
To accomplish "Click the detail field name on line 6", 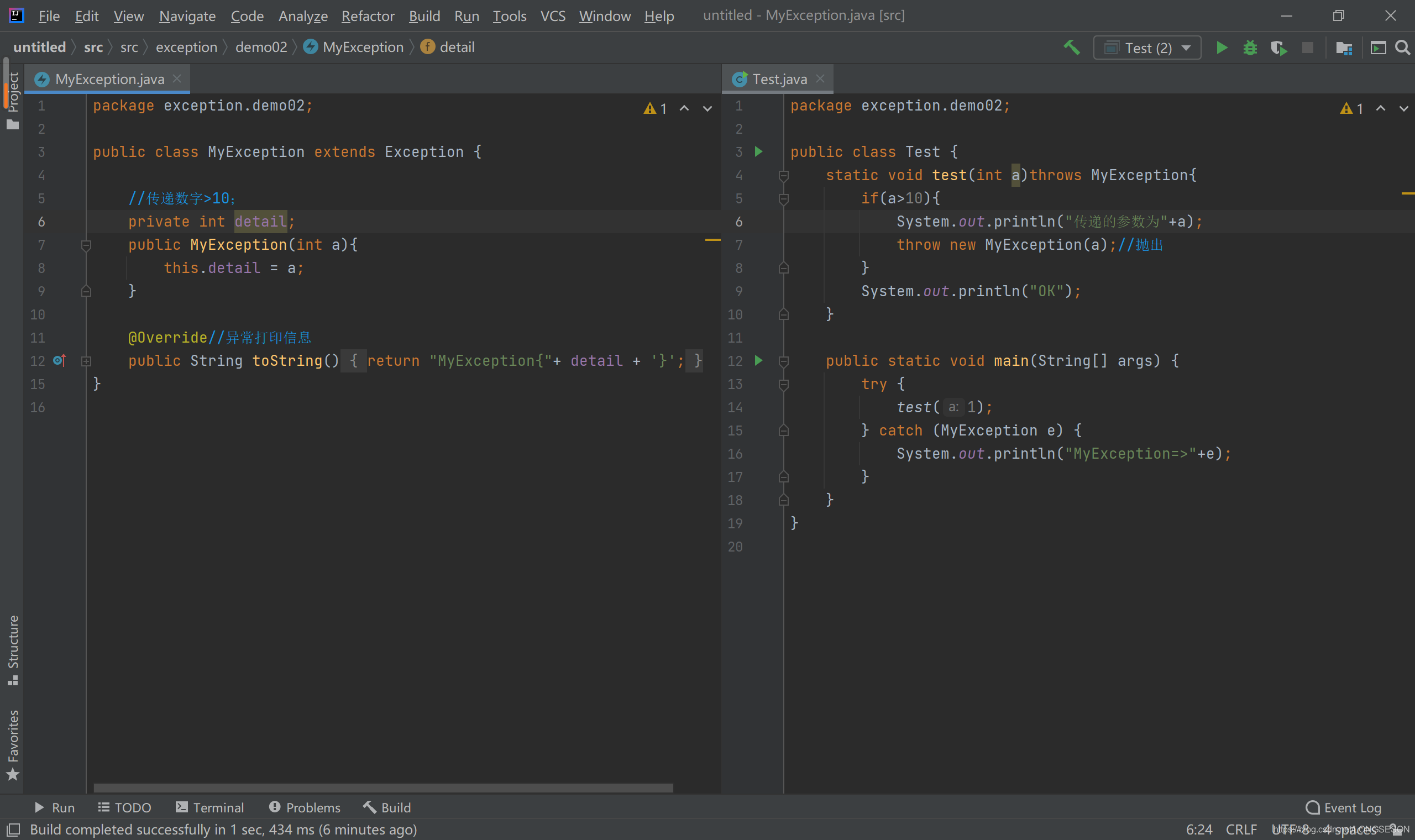I will pyautogui.click(x=260, y=221).
